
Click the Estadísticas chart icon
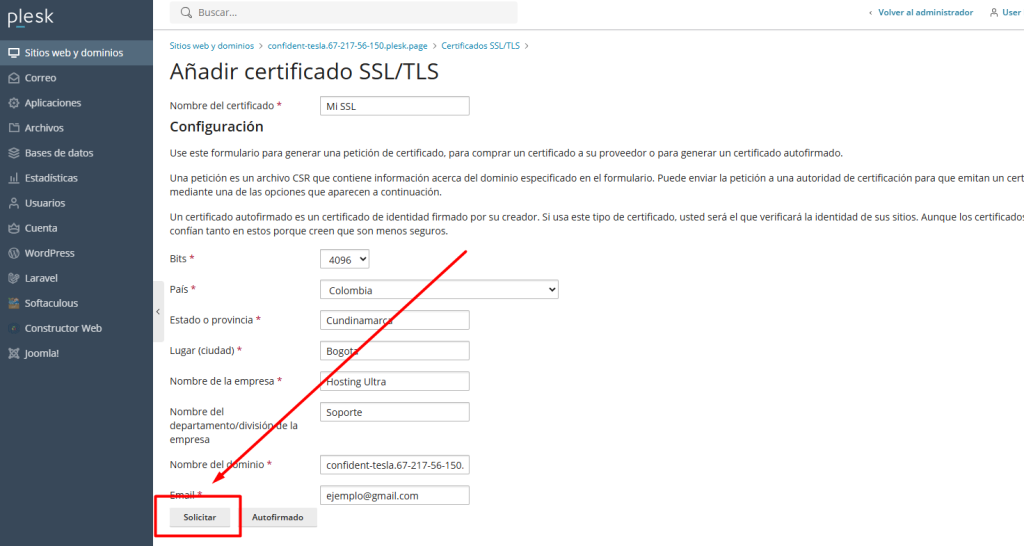pos(14,178)
